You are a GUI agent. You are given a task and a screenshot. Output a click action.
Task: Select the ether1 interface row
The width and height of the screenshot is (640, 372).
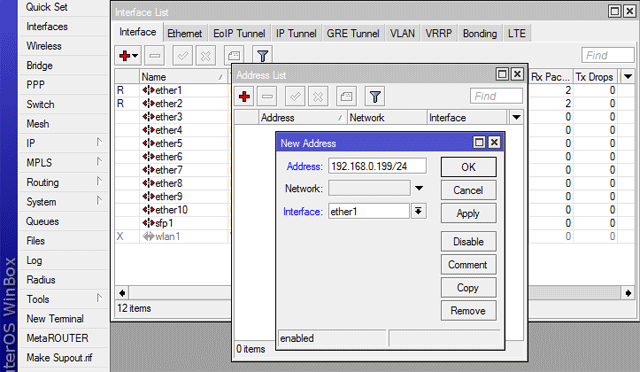[x=171, y=90]
